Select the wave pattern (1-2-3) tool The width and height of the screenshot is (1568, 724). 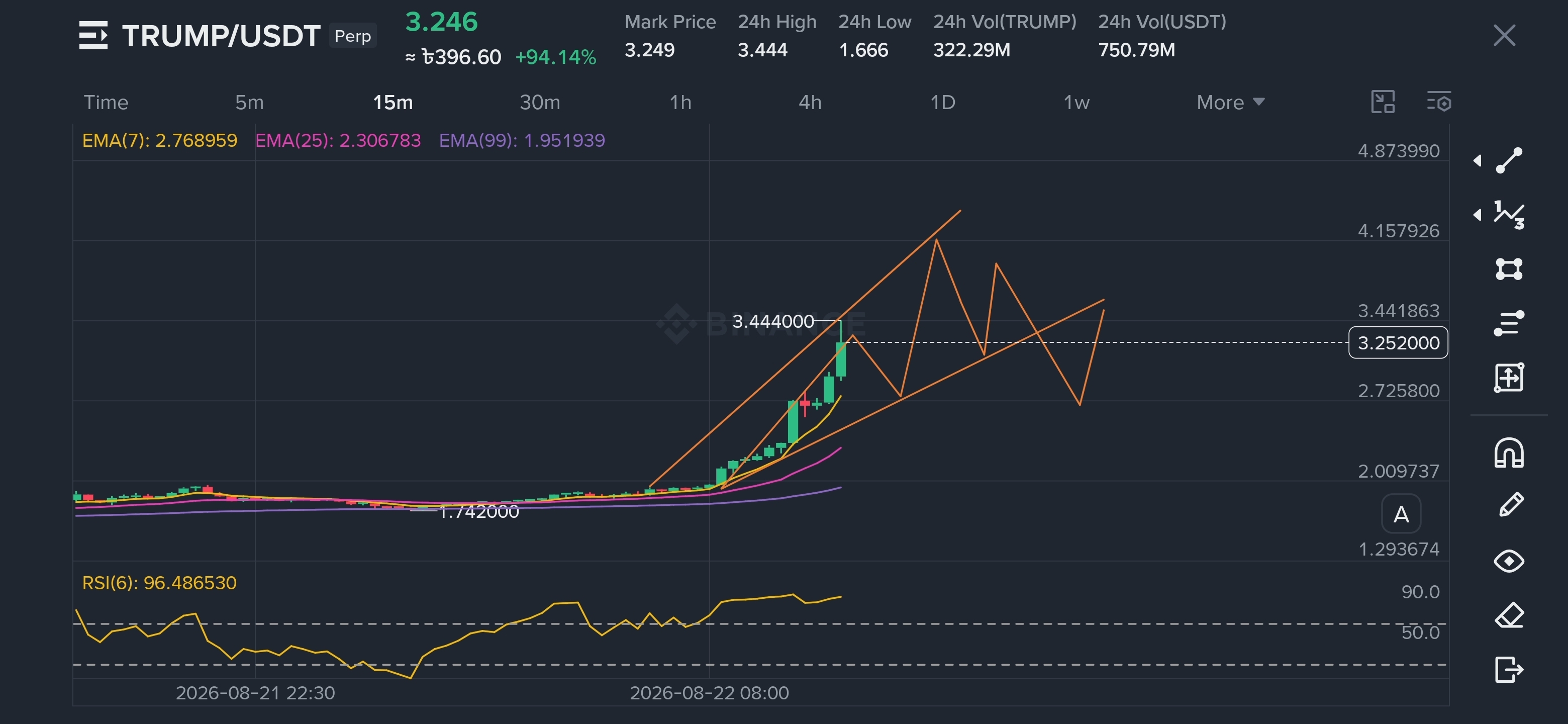coord(1509,214)
